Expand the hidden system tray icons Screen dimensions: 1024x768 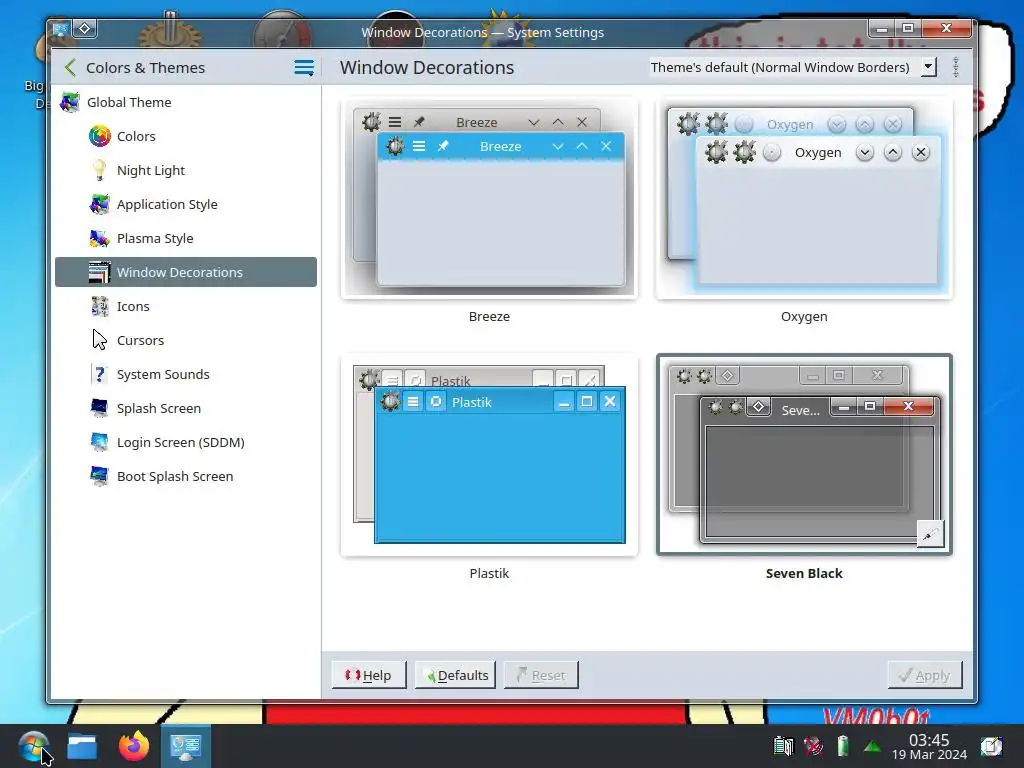872,746
